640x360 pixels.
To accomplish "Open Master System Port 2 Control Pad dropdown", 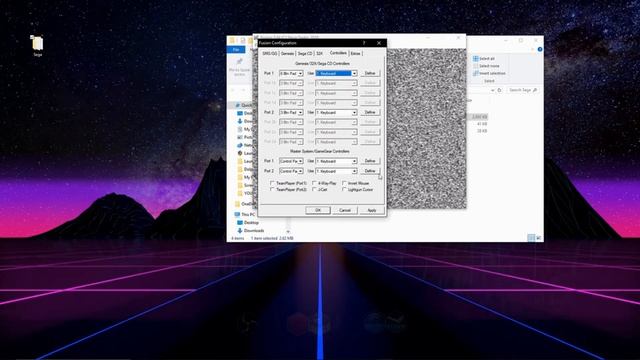I will point(291,171).
